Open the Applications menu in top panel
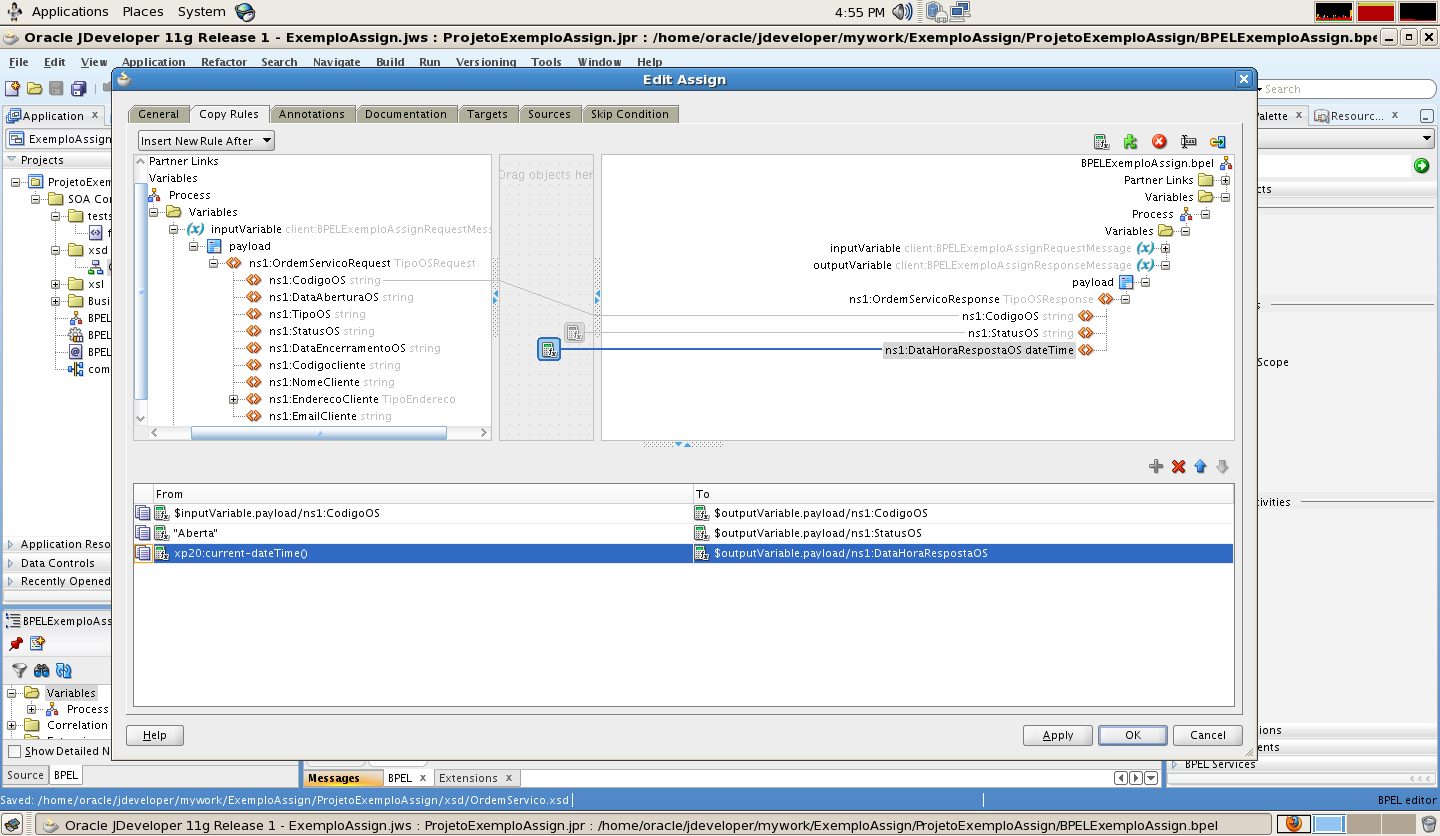The height and width of the screenshot is (836, 1440). (70, 12)
